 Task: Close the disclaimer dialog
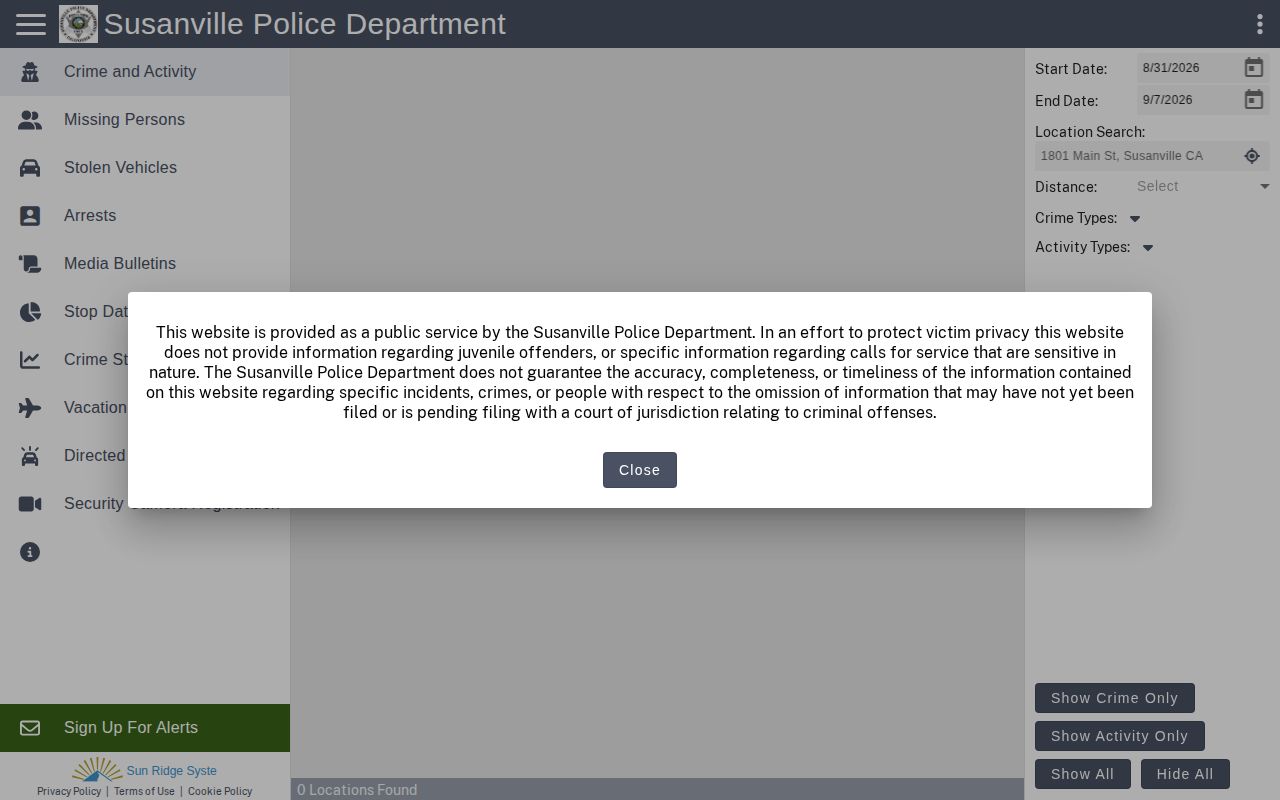[x=640, y=470]
